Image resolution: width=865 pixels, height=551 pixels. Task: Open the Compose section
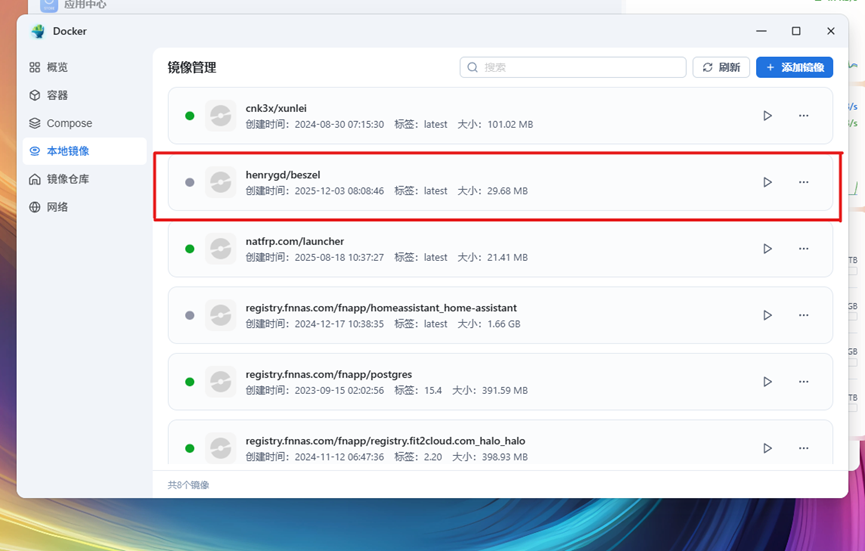point(84,123)
